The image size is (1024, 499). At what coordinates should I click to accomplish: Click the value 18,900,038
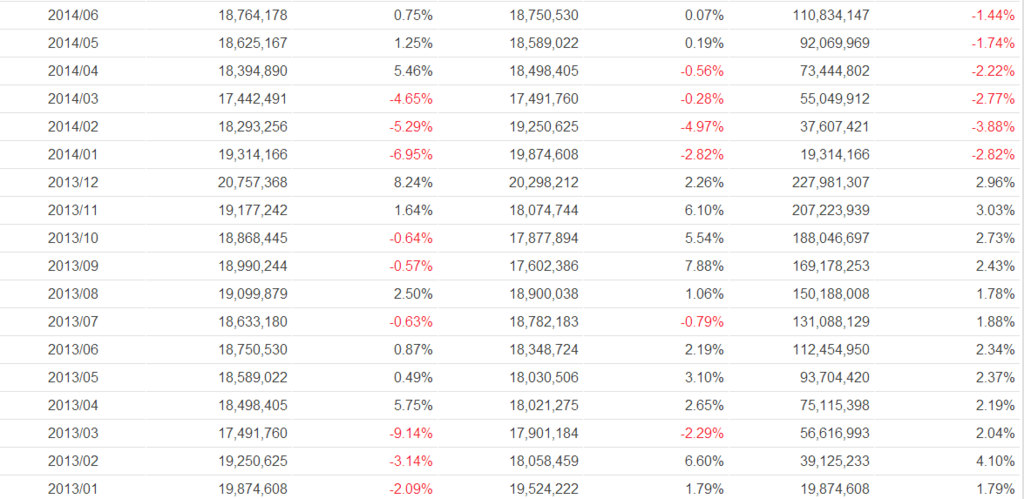(544, 294)
